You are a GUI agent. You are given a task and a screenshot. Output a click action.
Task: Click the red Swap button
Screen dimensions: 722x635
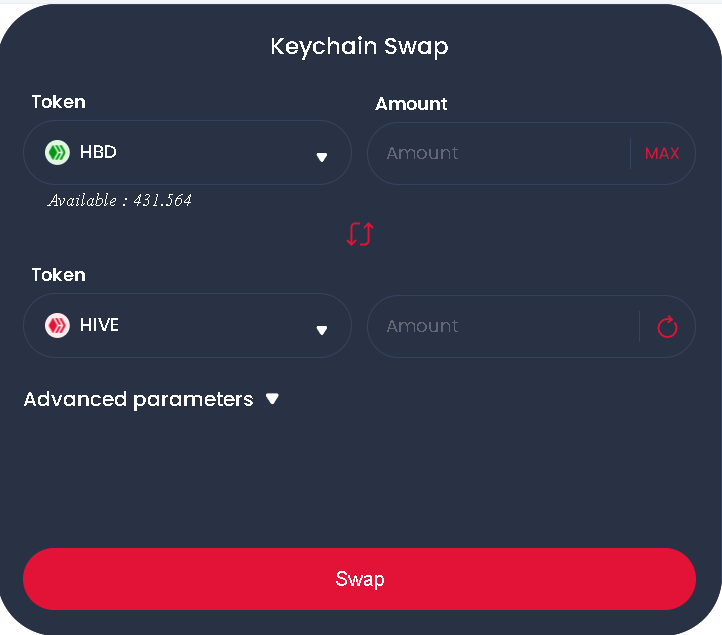359,579
